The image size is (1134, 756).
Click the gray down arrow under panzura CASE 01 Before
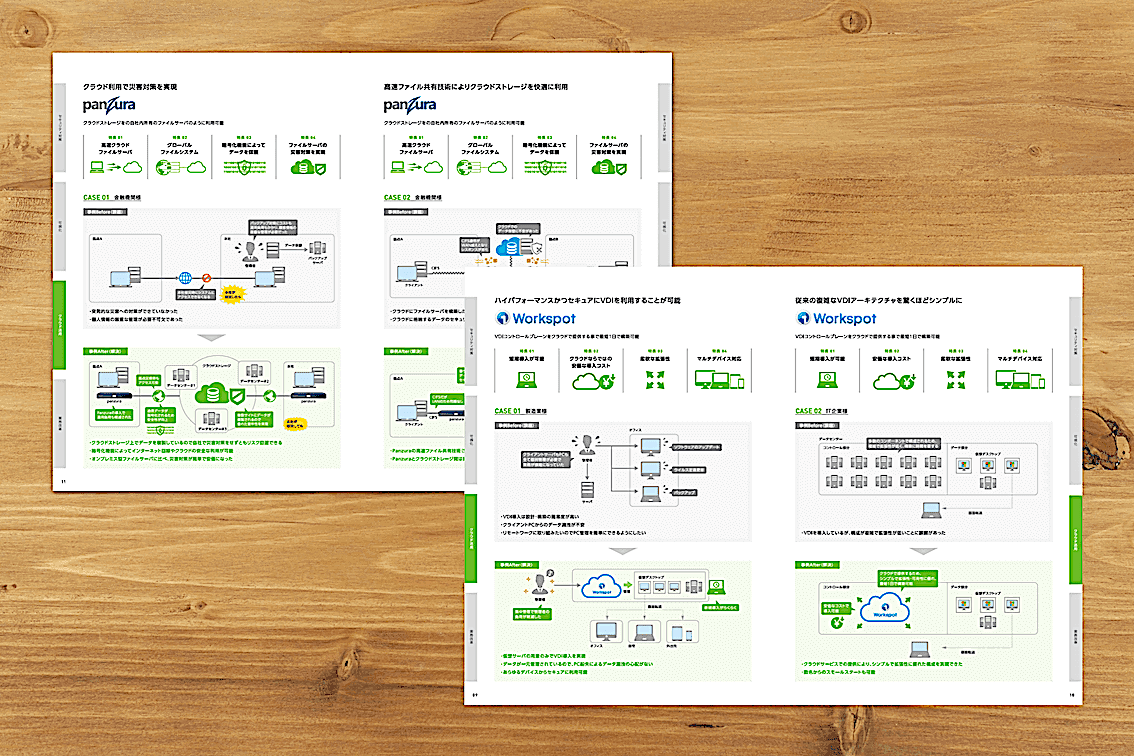(211, 338)
